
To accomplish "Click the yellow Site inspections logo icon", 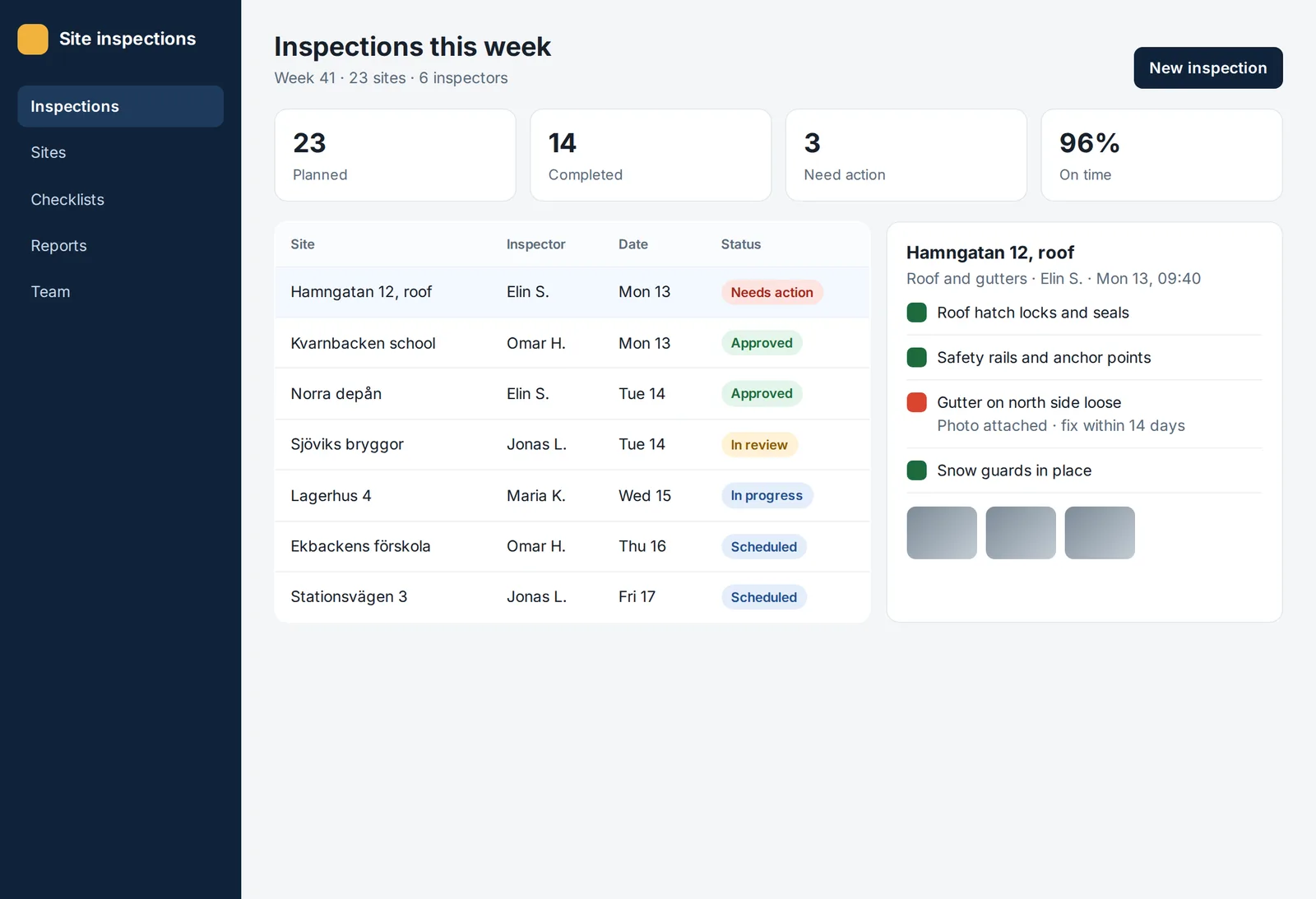I will pyautogui.click(x=33, y=39).
